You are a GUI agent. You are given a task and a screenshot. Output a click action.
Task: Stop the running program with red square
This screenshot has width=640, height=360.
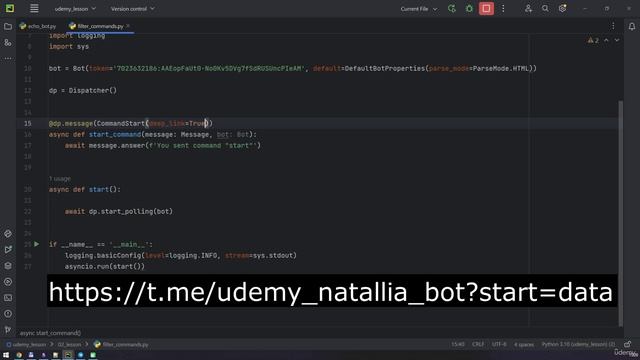click(x=486, y=9)
